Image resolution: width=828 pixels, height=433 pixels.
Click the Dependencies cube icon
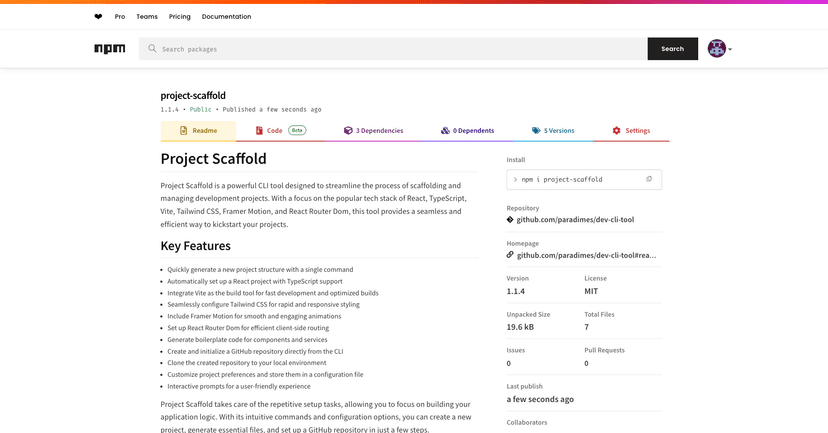(x=348, y=131)
